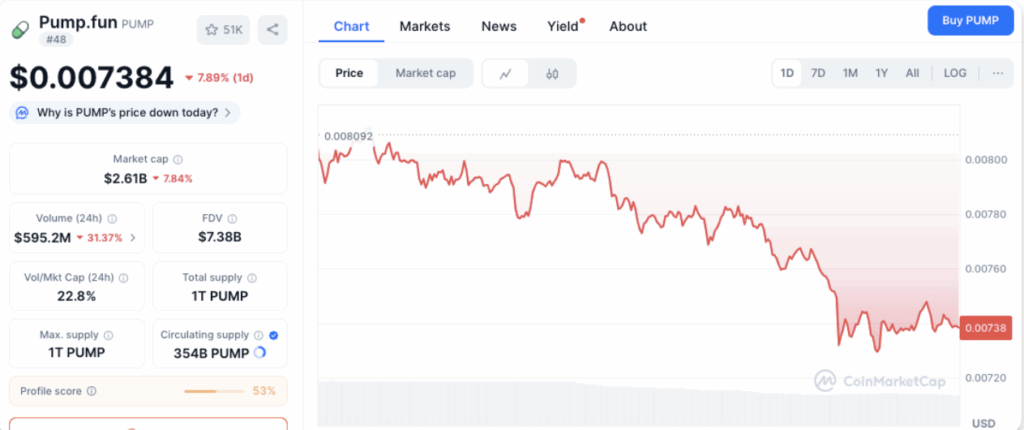Expand Volume (24h) details chevron

pyautogui.click(x=133, y=238)
